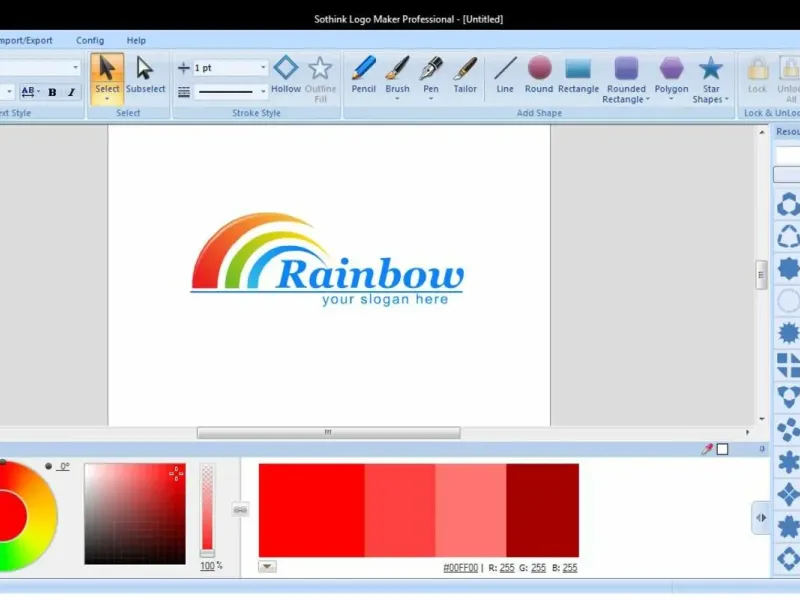Expand Star Shapes dropdown arrow

727,99
